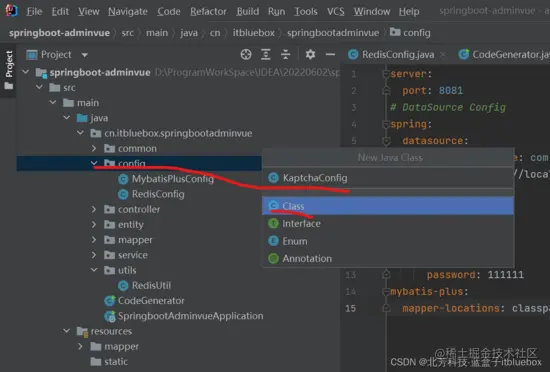Screen dimensions: 550x372
Task: Click the Select Opened File target icon
Action: [246, 54]
